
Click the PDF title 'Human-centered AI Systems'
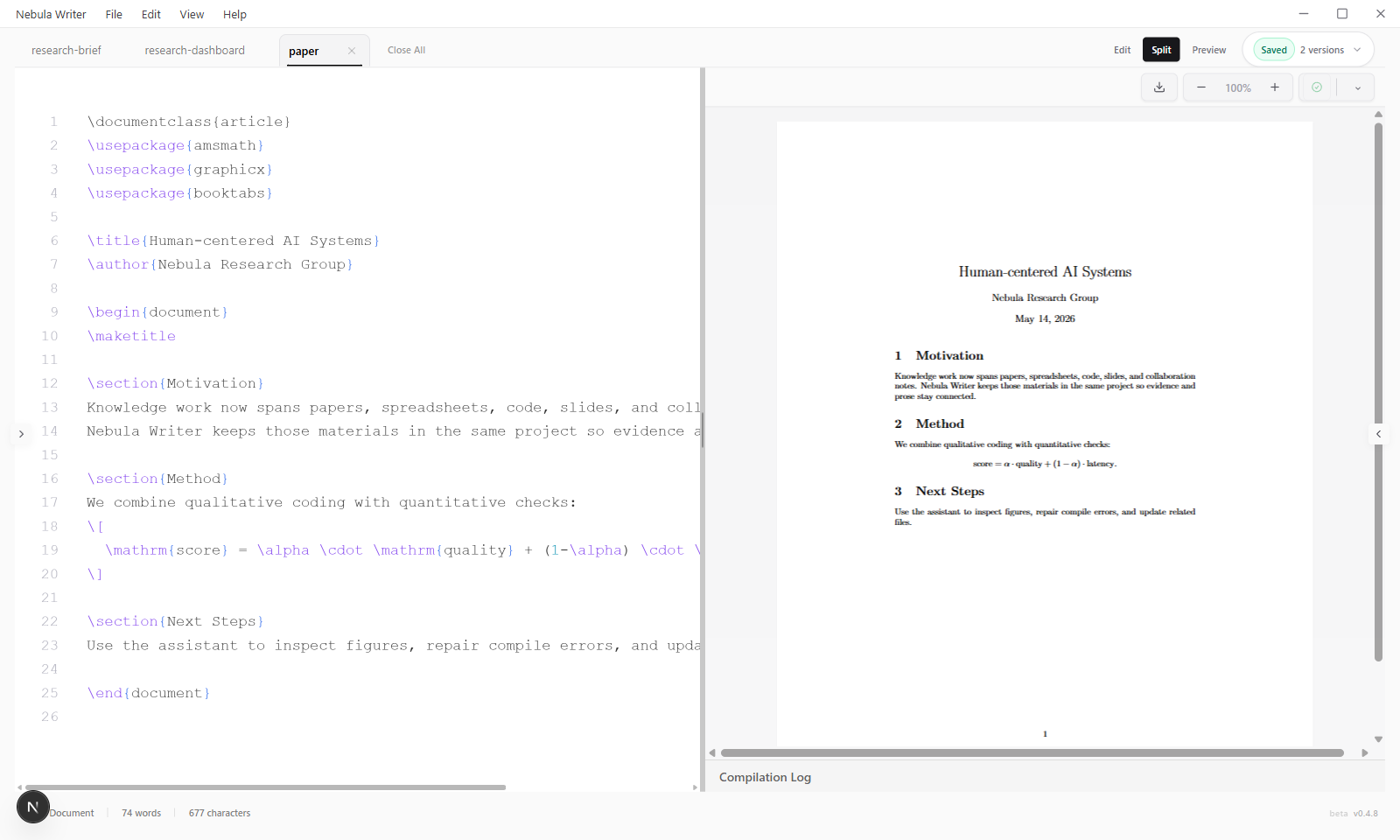[x=1045, y=272]
